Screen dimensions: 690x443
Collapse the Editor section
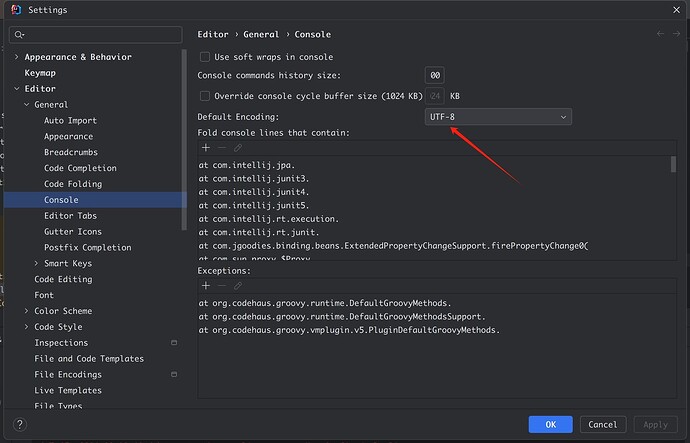point(17,88)
